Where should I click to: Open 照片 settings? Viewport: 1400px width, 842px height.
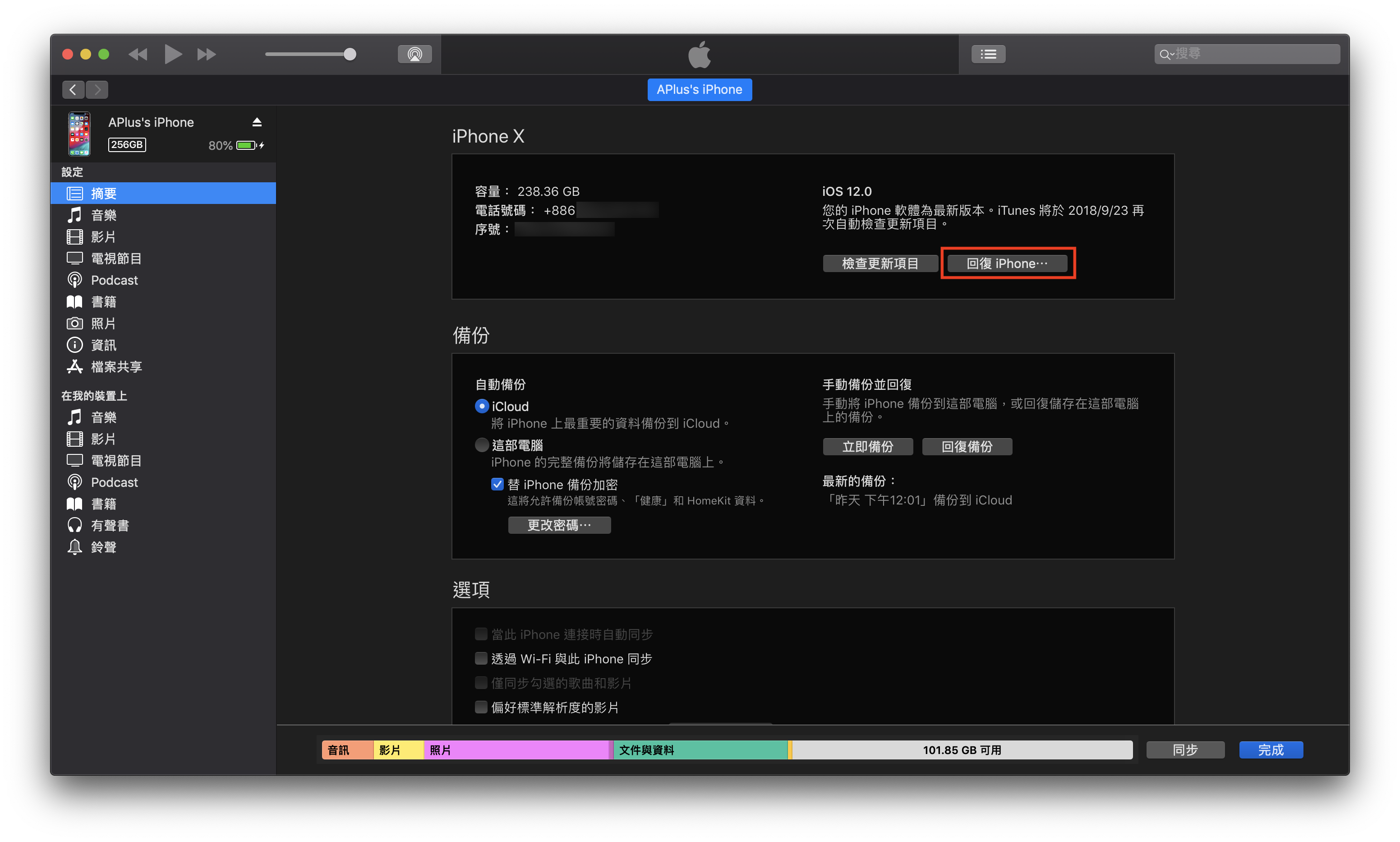click(163, 324)
